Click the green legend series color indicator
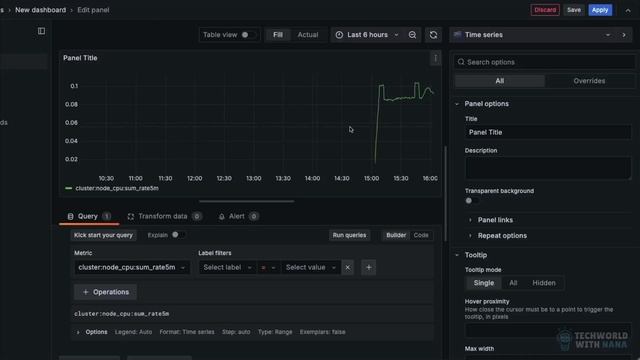Image resolution: width=640 pixels, height=360 pixels. click(x=69, y=188)
